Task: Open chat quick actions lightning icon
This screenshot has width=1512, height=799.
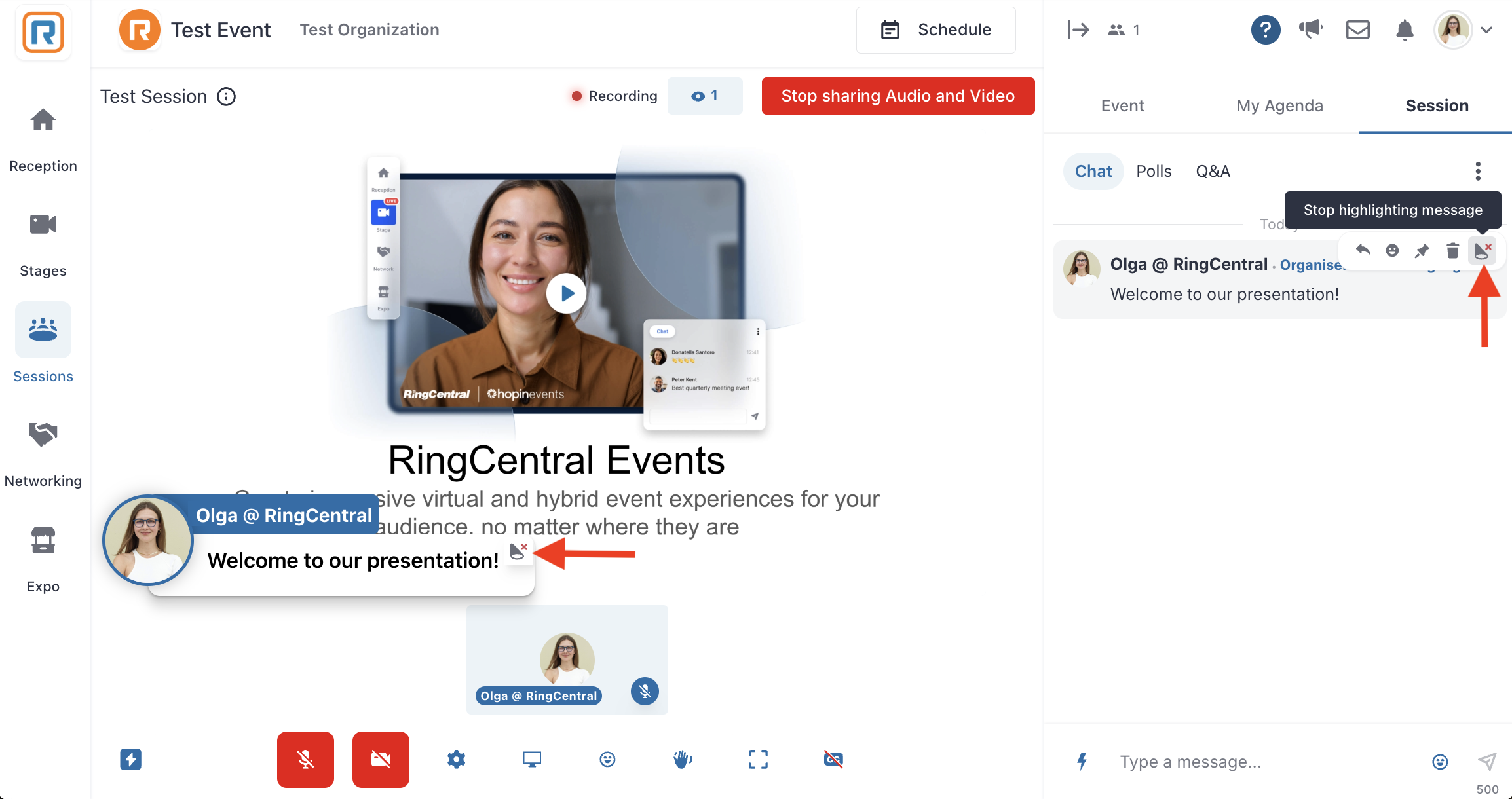Action: pyautogui.click(x=1082, y=761)
